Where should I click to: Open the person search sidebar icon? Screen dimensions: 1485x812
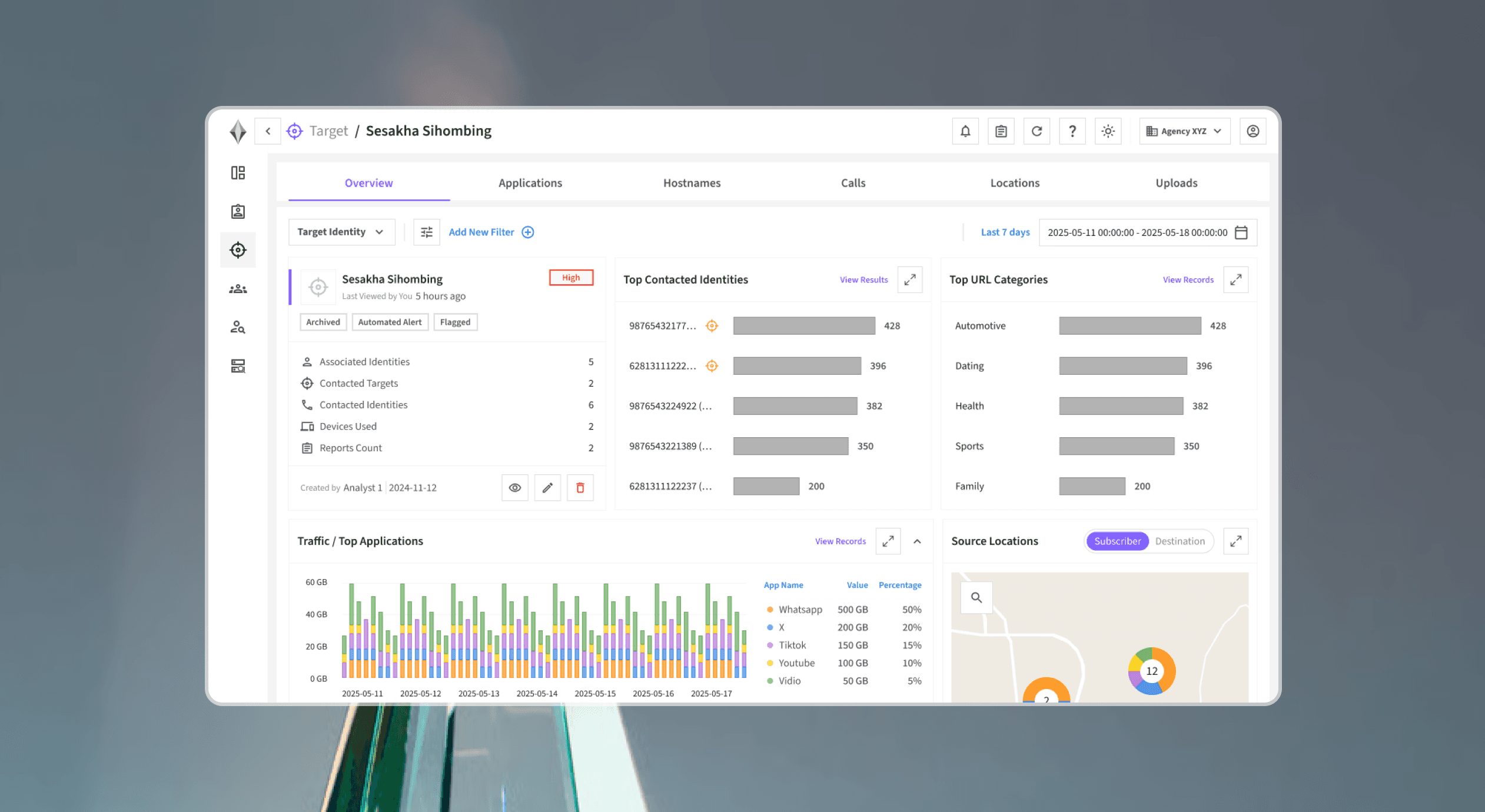(x=238, y=327)
